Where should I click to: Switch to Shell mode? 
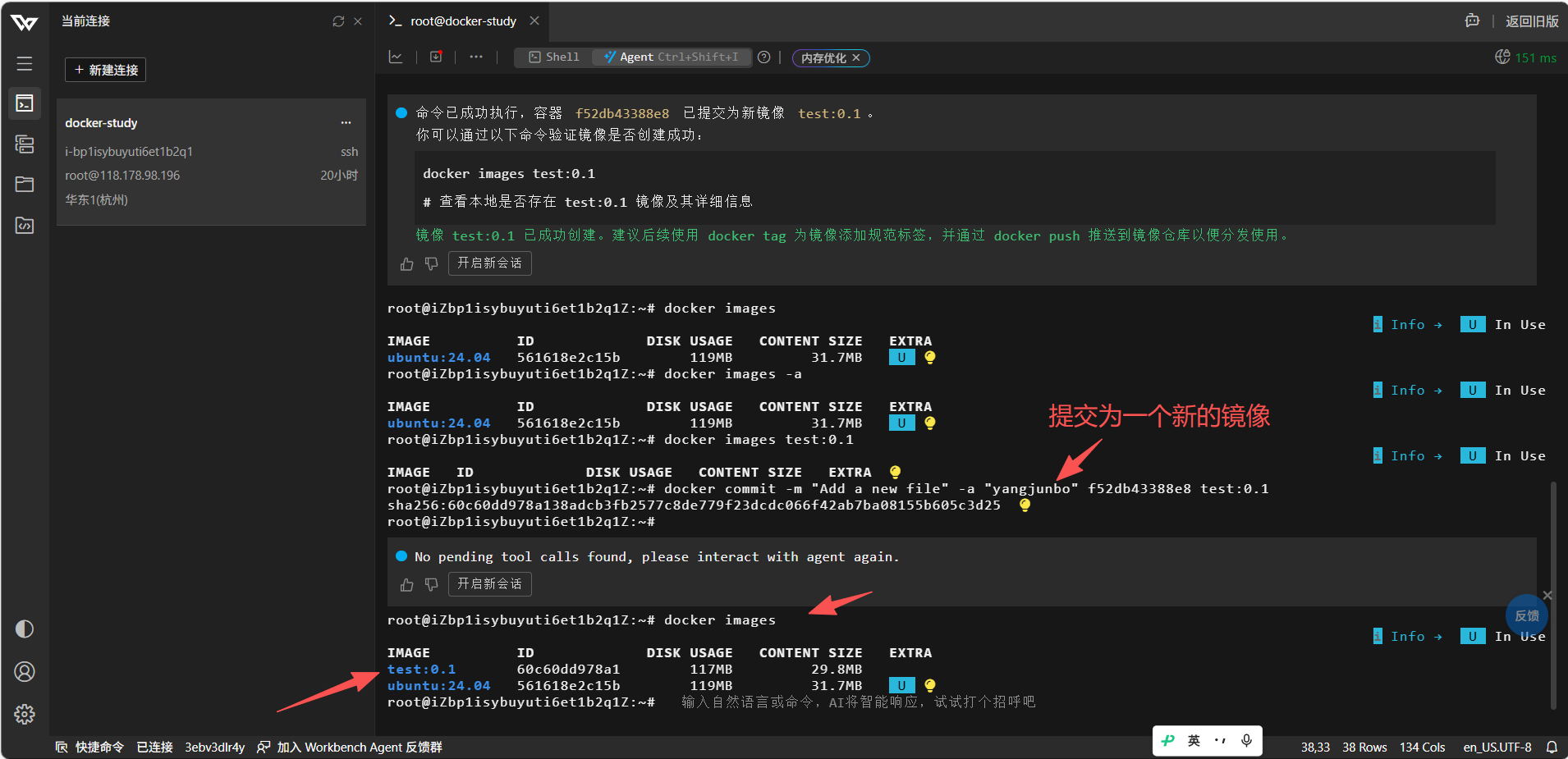point(554,57)
